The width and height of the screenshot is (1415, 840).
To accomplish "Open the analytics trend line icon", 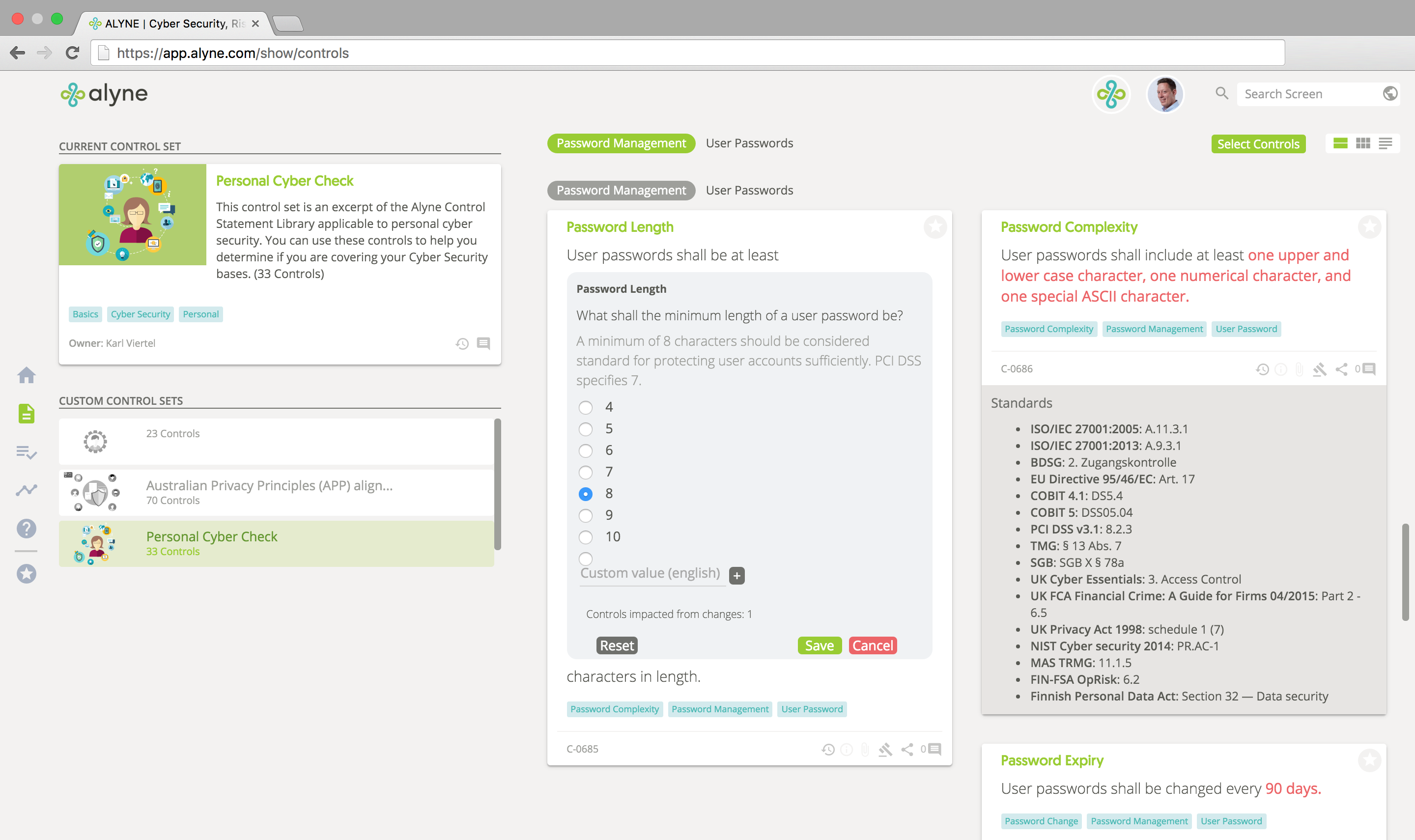I will tap(26, 490).
